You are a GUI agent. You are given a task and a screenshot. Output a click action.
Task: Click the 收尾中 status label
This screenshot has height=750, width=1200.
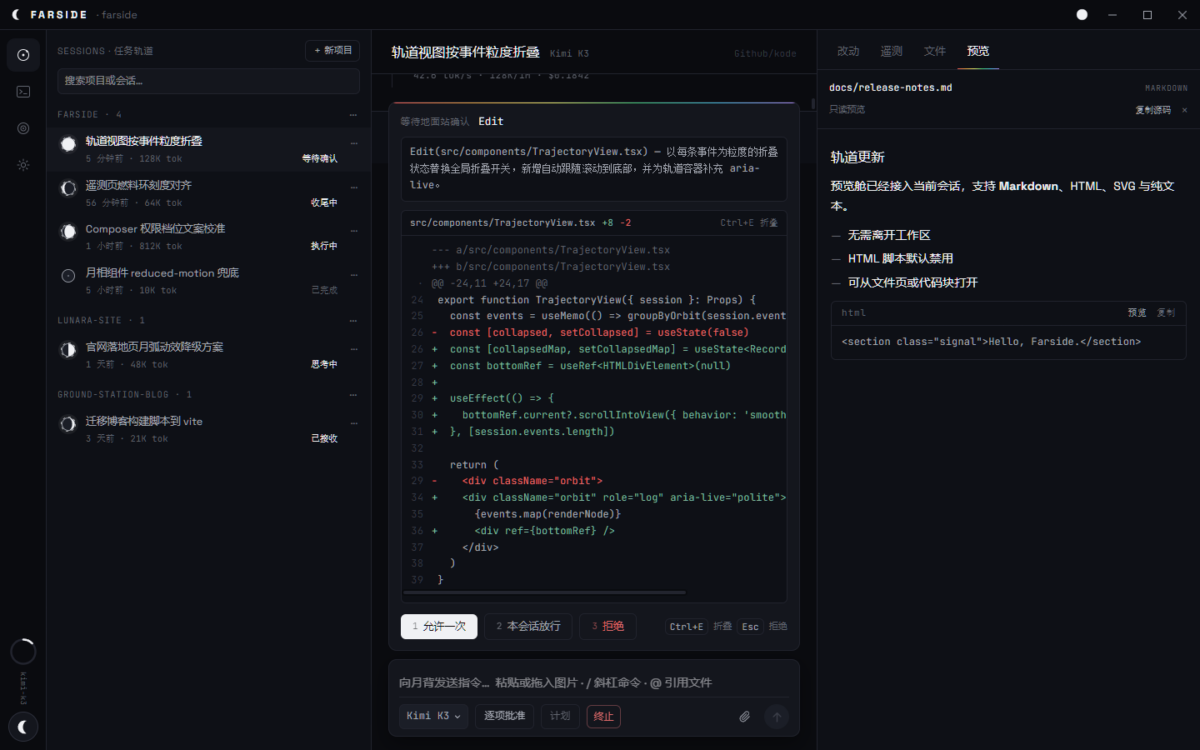coord(324,202)
